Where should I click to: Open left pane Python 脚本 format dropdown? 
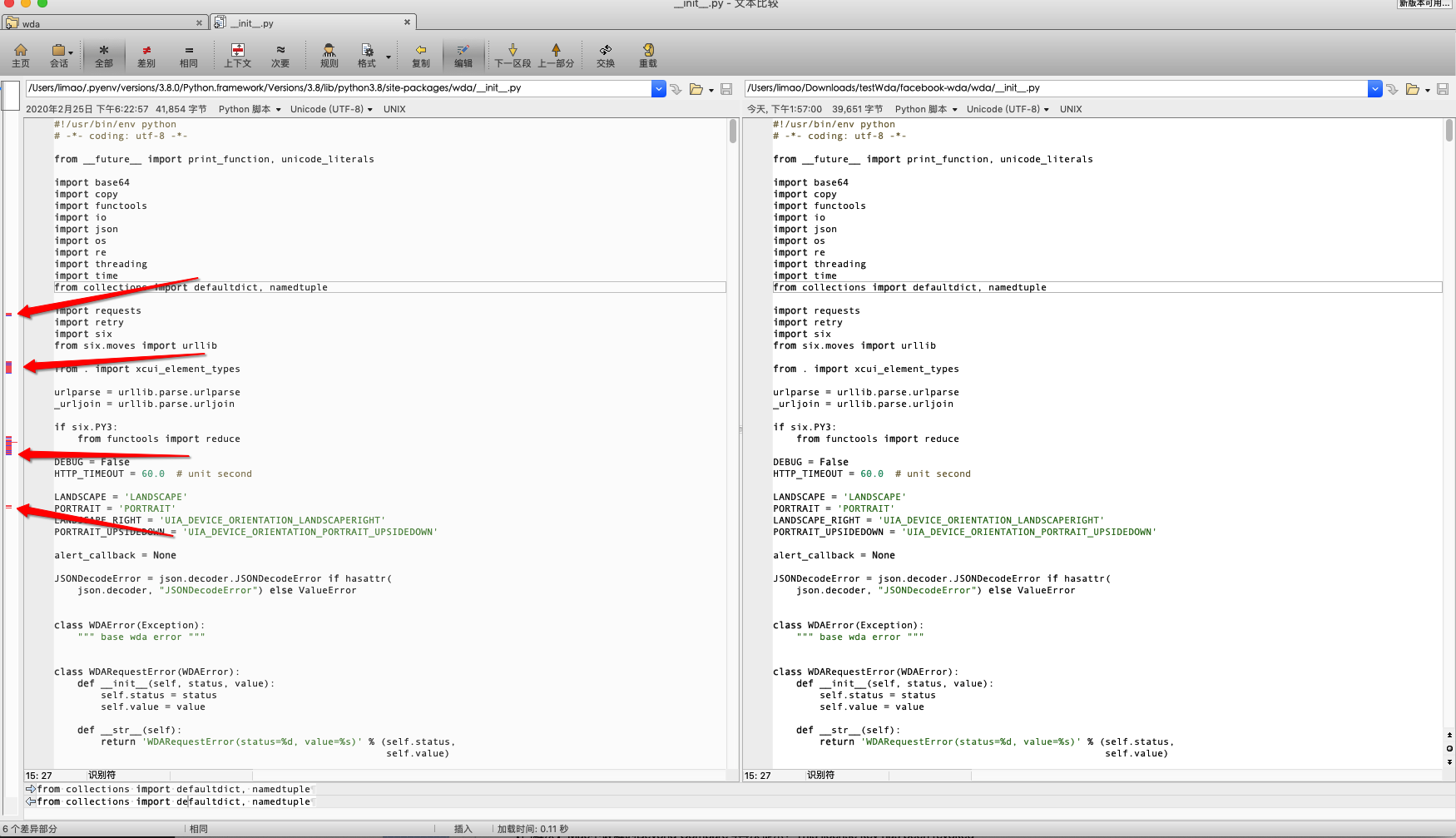(250, 109)
